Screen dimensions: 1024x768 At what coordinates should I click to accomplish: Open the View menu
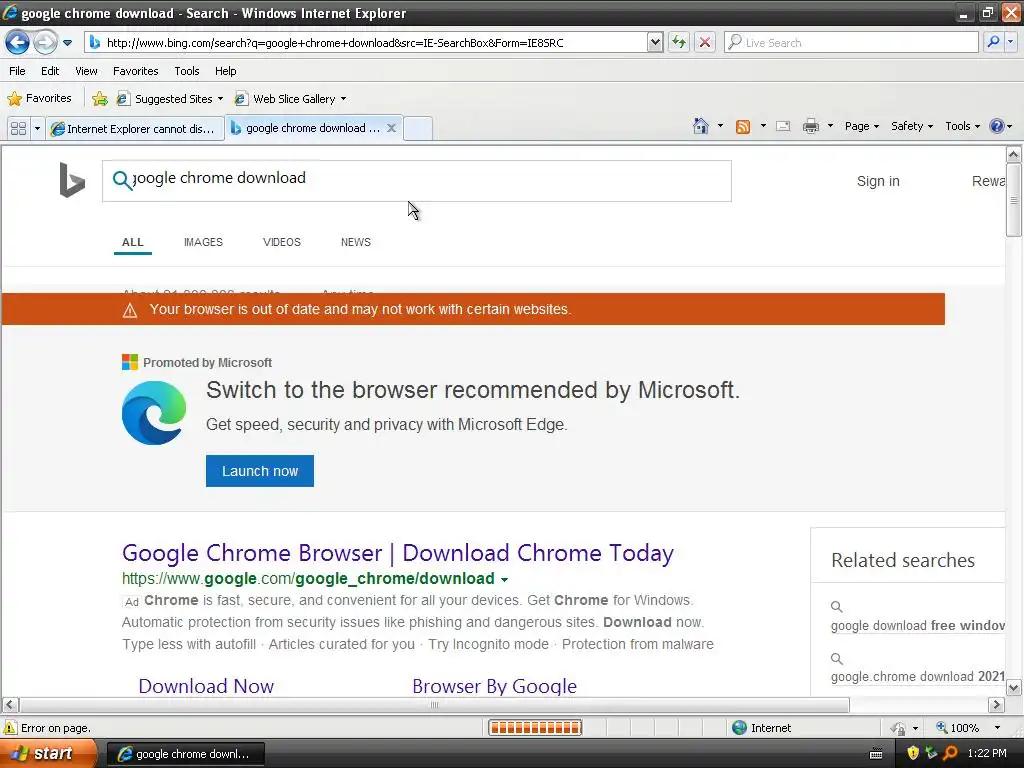tap(86, 71)
